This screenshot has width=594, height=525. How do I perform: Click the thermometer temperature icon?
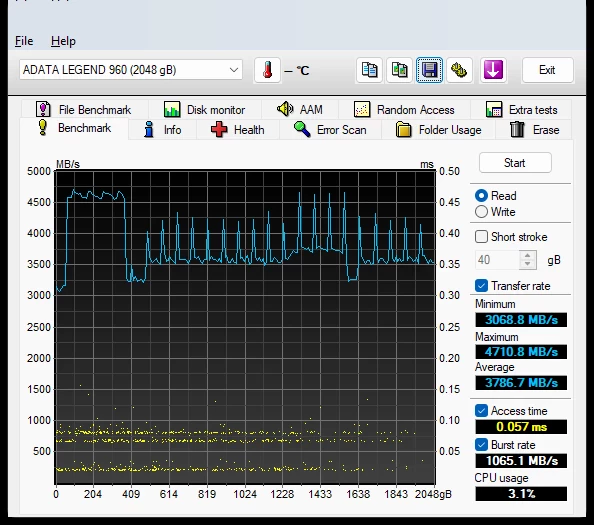pos(267,70)
